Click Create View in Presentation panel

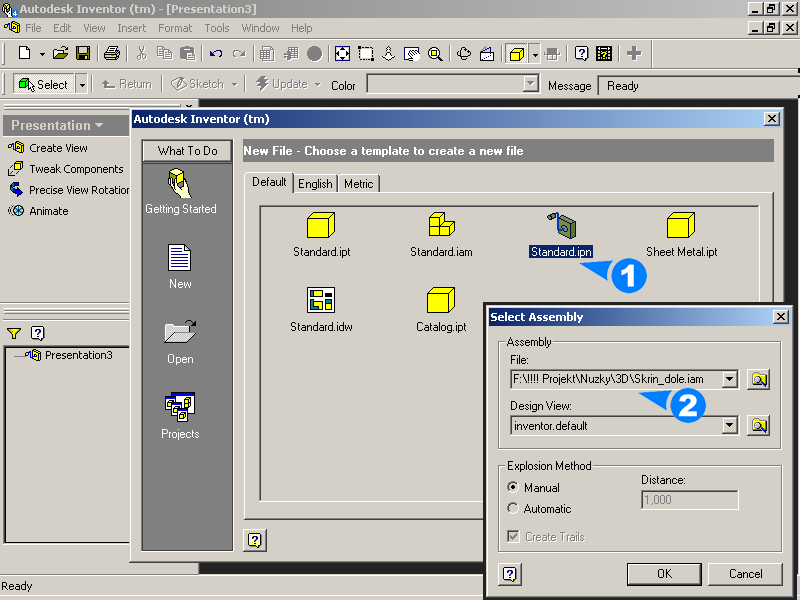click(47, 148)
